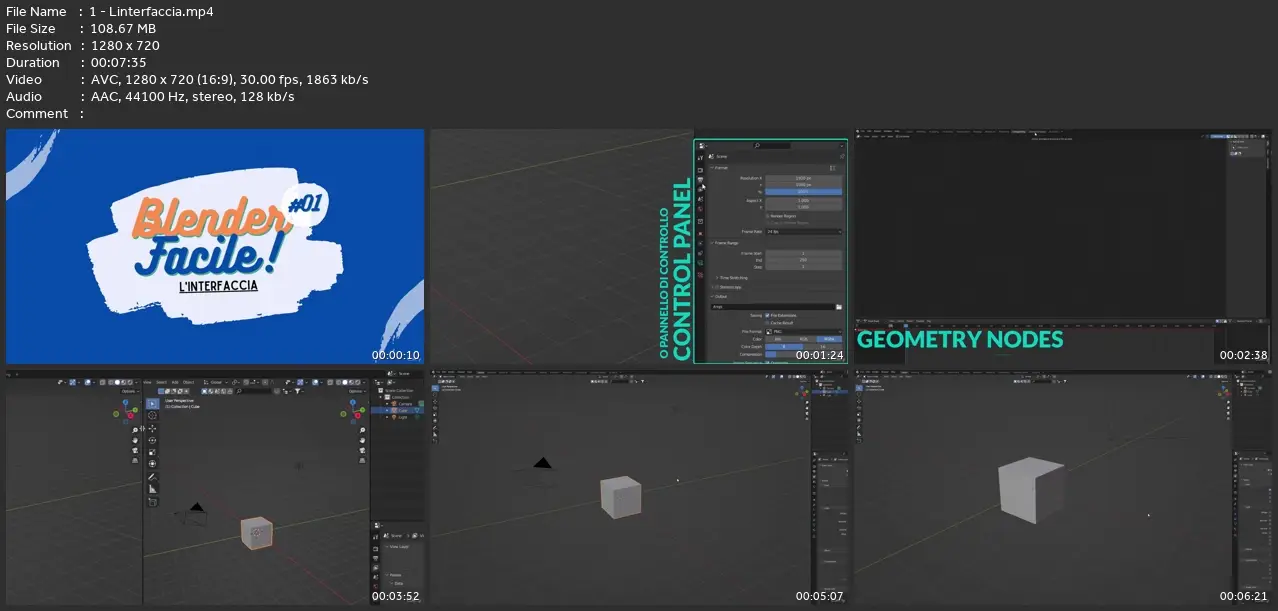This screenshot has height=611, width=1278.
Task: Select the Cube row in 00:03:52 outliner
Action: click(399, 410)
